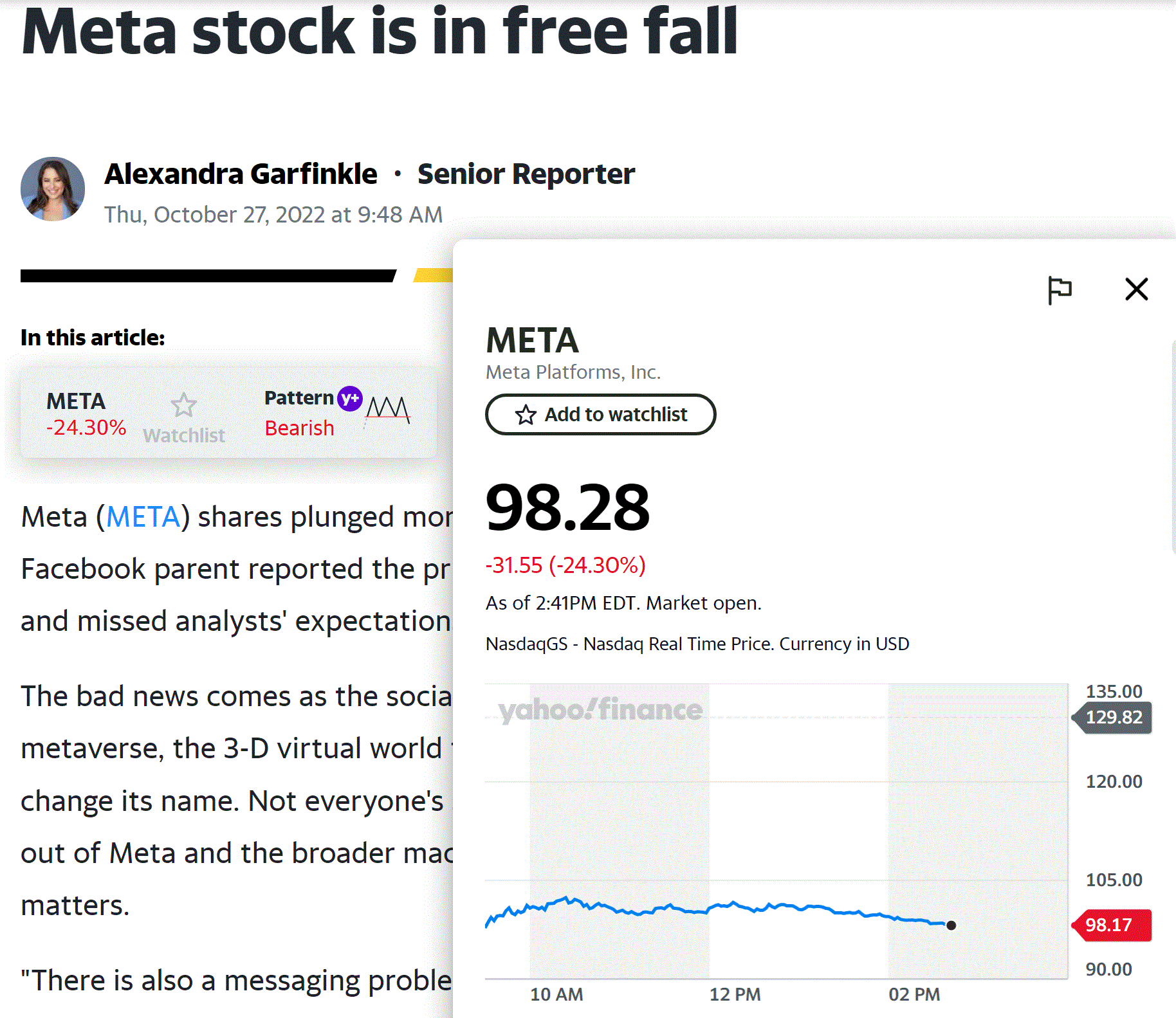Click the star inside Add to watchlist
This screenshot has height=1018, width=1176.
(526, 415)
